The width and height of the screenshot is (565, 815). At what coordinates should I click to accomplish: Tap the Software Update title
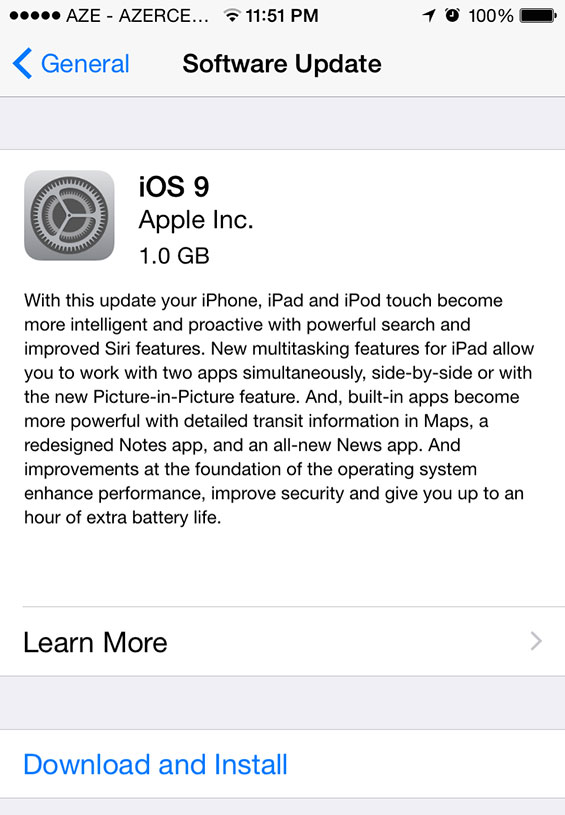(x=282, y=64)
